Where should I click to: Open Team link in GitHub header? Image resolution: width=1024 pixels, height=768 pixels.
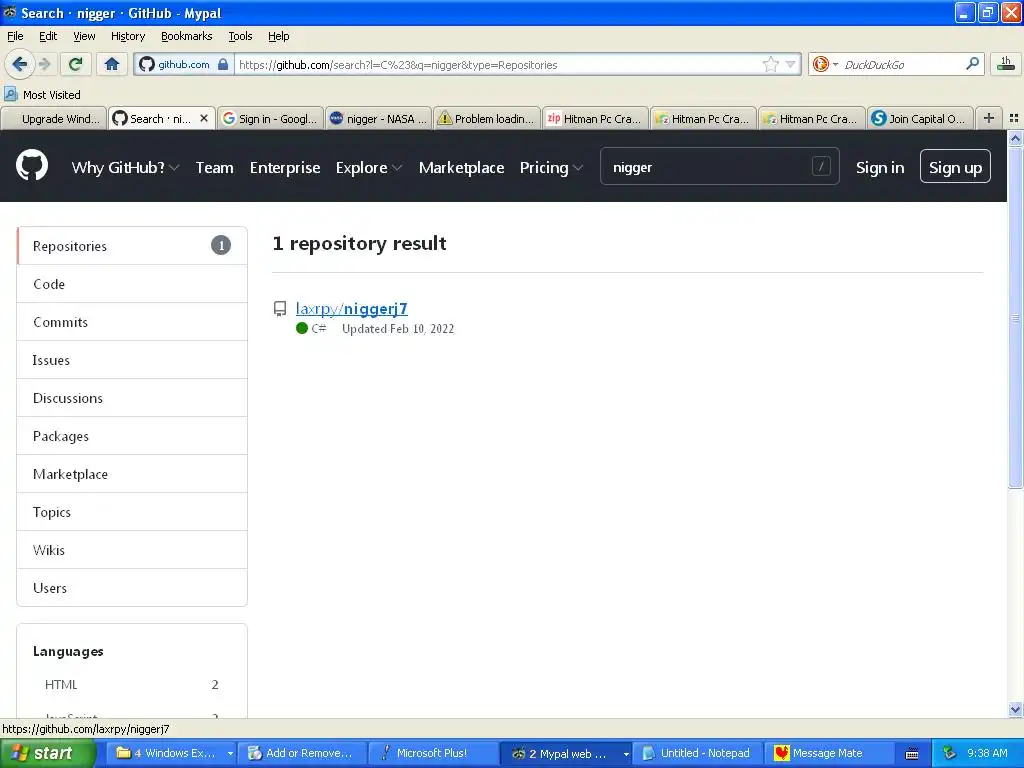[215, 168]
